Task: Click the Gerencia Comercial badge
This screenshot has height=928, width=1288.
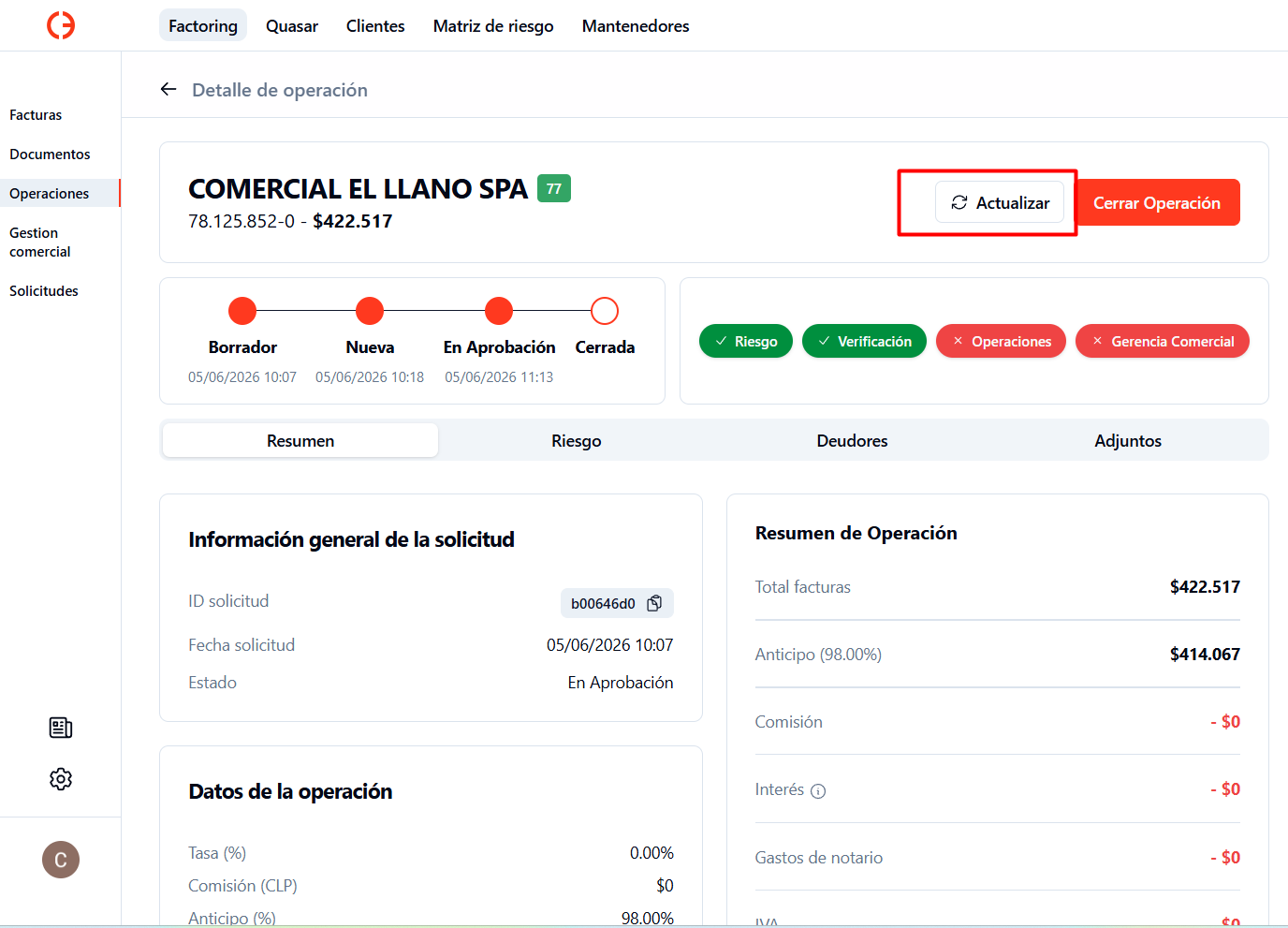Action: tap(1163, 341)
